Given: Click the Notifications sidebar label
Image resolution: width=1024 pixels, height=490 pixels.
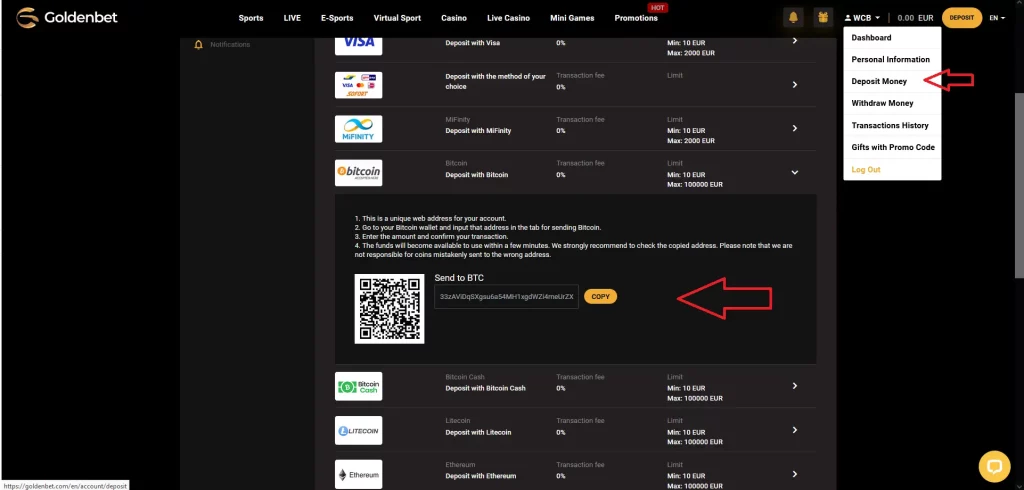Looking at the screenshot, I should 230,44.
